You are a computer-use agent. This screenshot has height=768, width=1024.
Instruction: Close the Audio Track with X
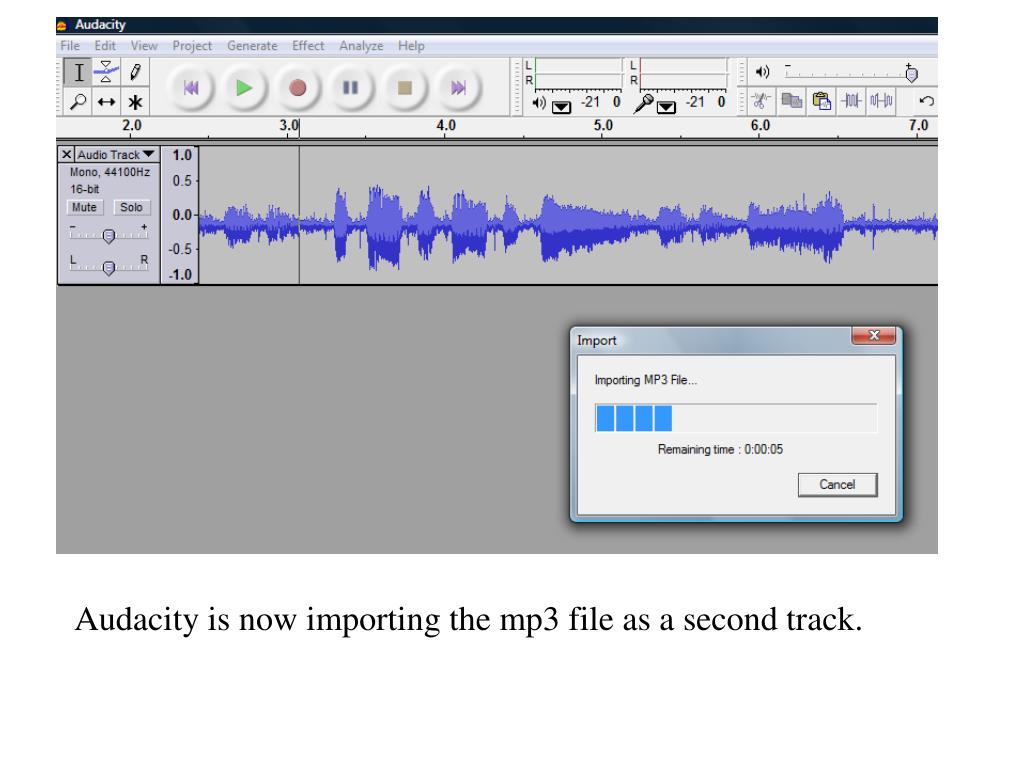click(x=66, y=155)
